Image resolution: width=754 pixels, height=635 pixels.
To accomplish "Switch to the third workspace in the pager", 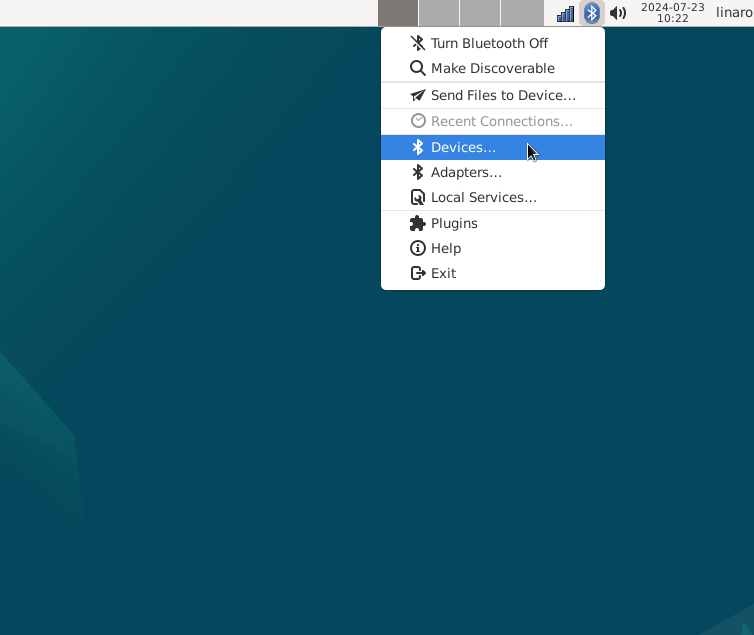I will pyautogui.click(x=480, y=13).
